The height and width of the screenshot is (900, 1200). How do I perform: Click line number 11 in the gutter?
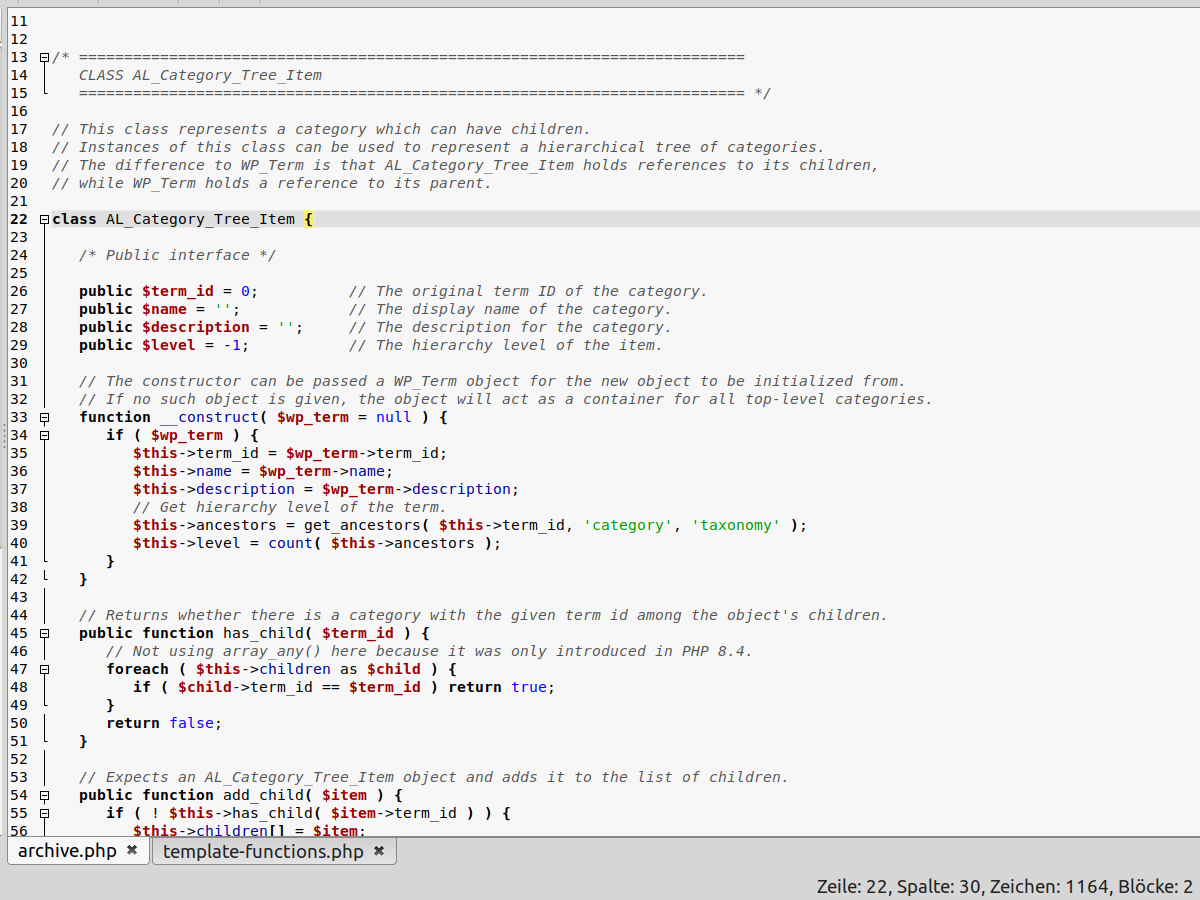[19, 21]
